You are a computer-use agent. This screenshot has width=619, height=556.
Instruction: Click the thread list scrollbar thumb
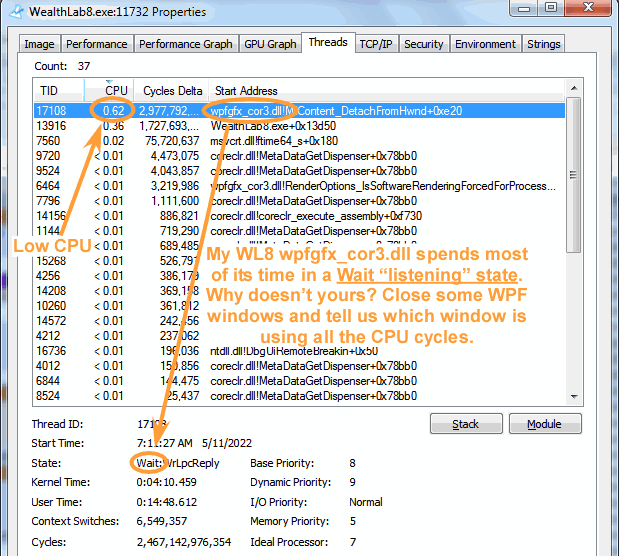coord(574,175)
